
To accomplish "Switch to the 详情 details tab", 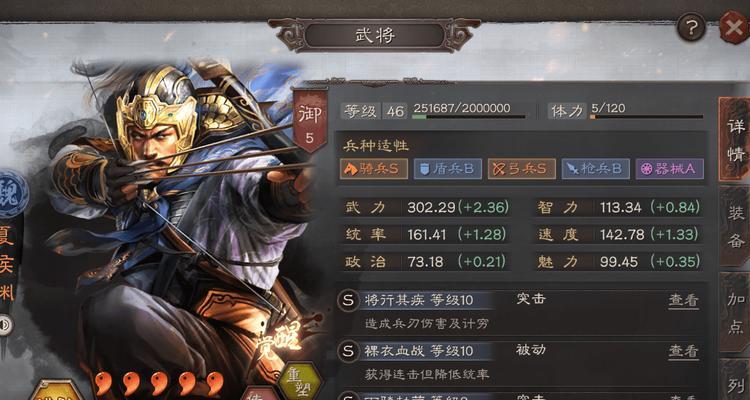I will click(735, 139).
